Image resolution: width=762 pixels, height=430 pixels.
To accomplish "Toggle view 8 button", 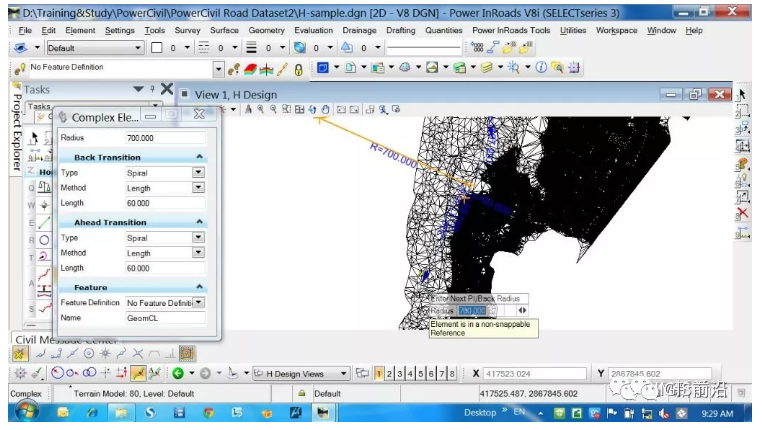I will click(x=452, y=374).
